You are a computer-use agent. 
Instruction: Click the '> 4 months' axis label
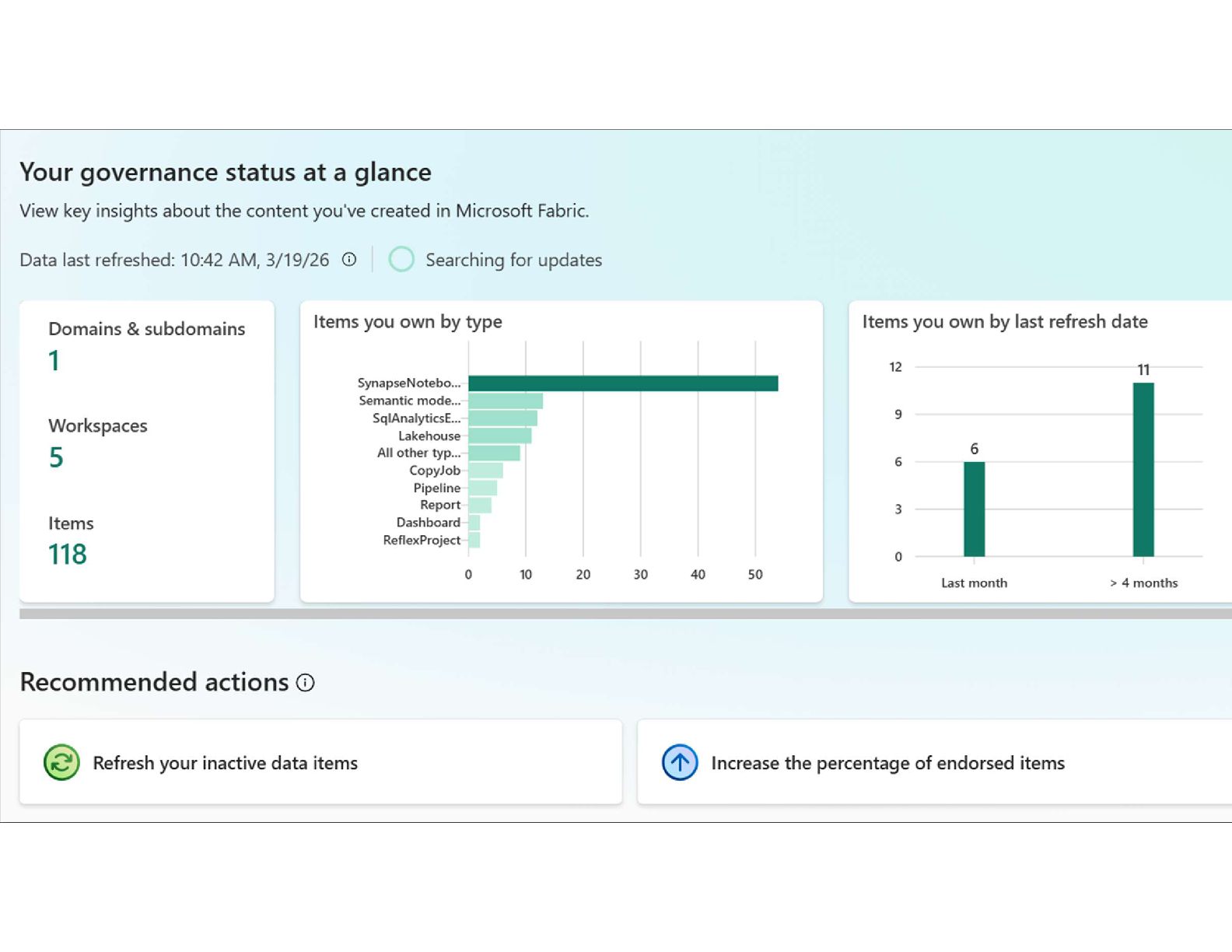click(x=1143, y=583)
